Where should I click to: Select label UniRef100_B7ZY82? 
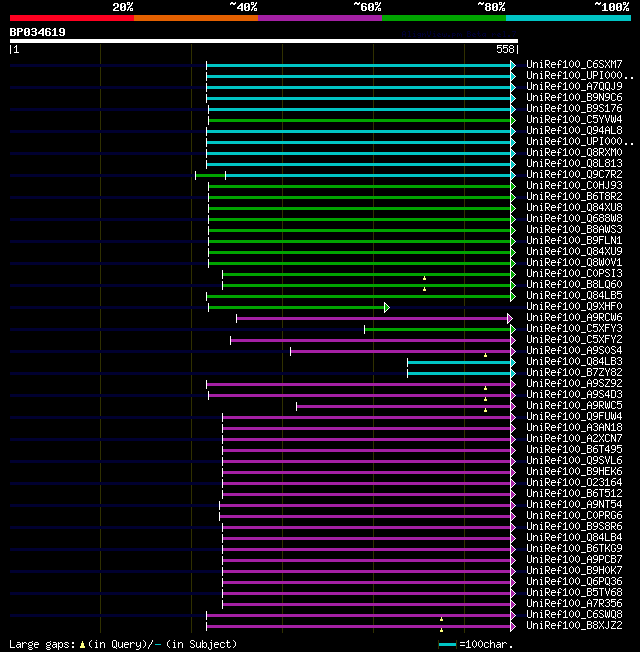574,373
